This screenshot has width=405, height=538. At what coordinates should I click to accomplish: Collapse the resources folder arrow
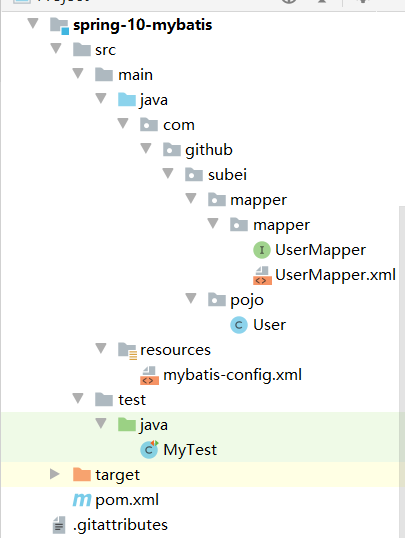[101, 348]
